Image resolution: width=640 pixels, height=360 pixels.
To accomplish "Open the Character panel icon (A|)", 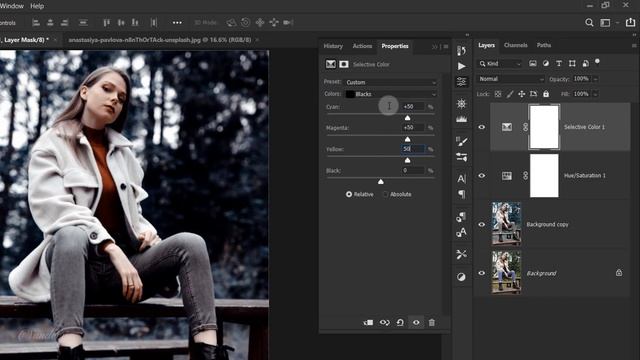I will pos(462,178).
